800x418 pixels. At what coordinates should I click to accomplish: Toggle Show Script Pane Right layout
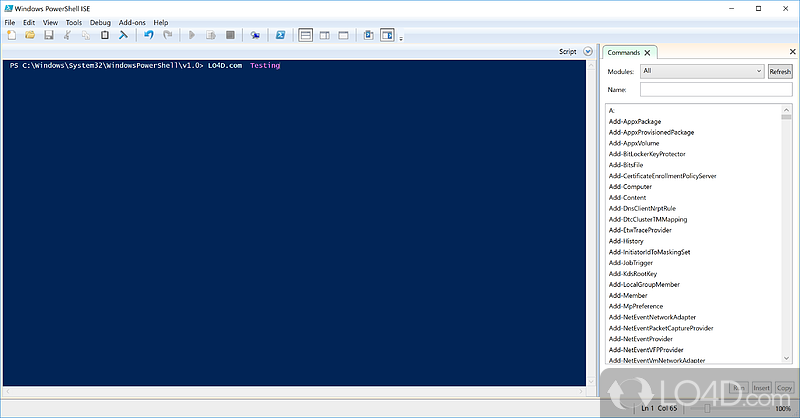point(324,35)
